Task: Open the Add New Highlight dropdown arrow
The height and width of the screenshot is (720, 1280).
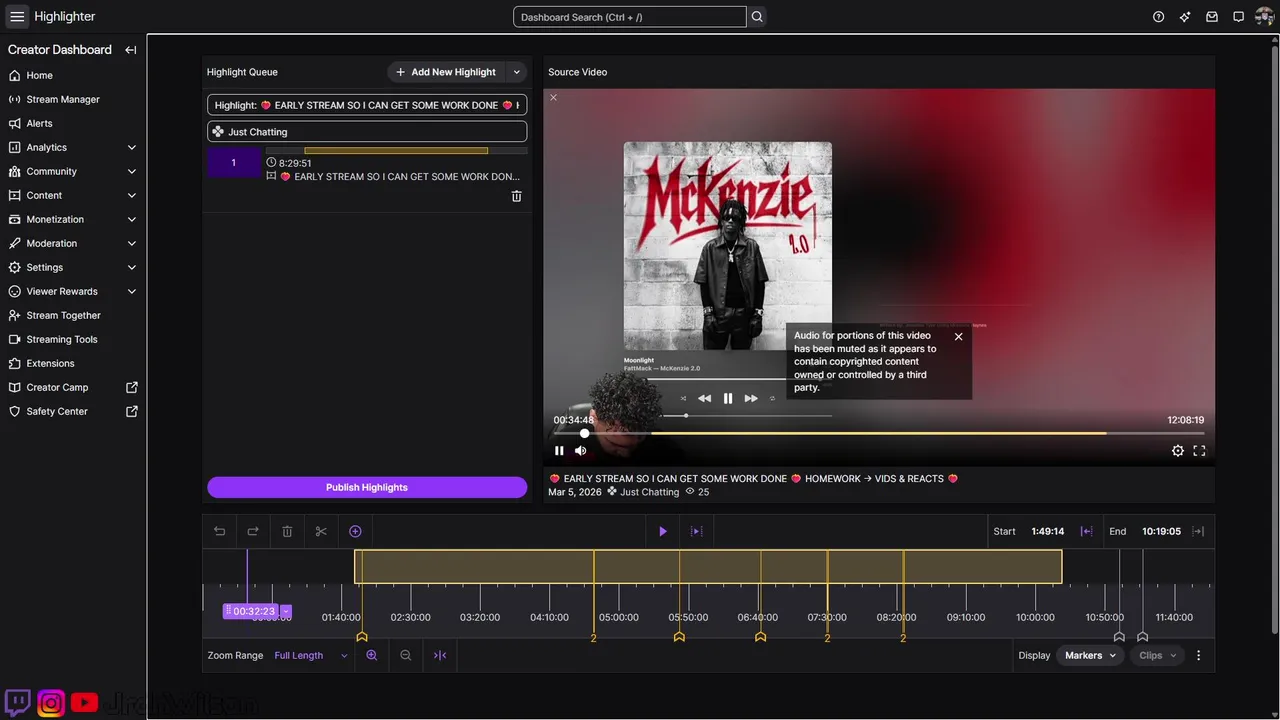Action: point(517,72)
